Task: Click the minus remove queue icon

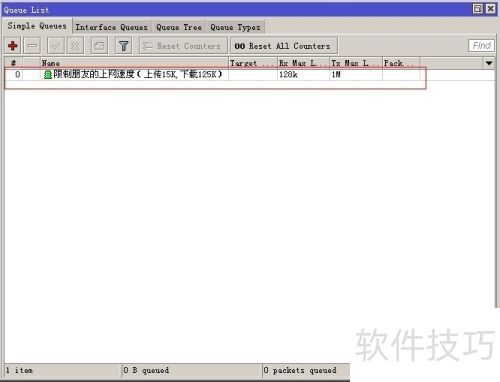Action: (32, 46)
